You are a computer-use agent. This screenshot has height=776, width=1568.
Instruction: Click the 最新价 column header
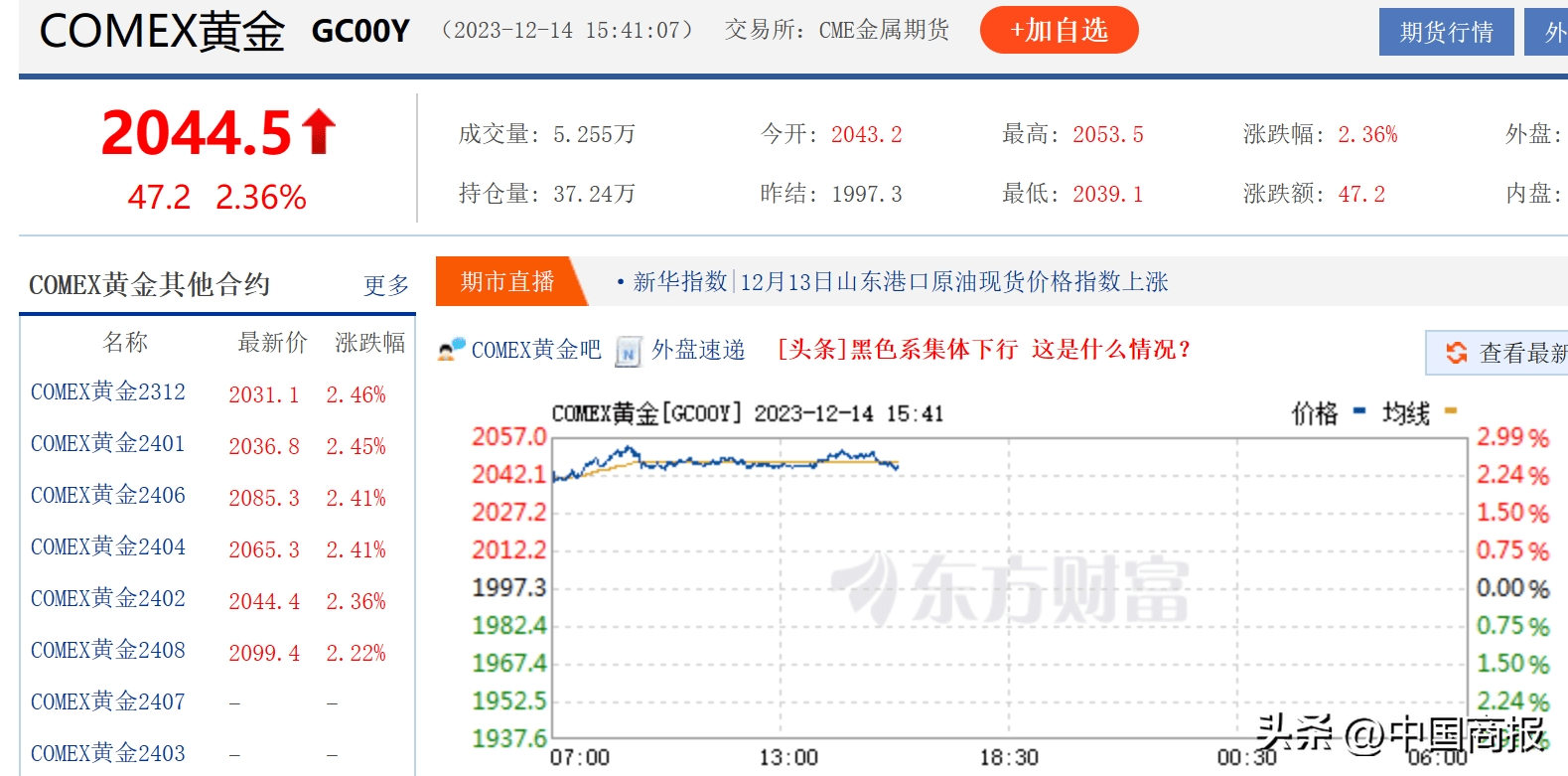pos(272,343)
